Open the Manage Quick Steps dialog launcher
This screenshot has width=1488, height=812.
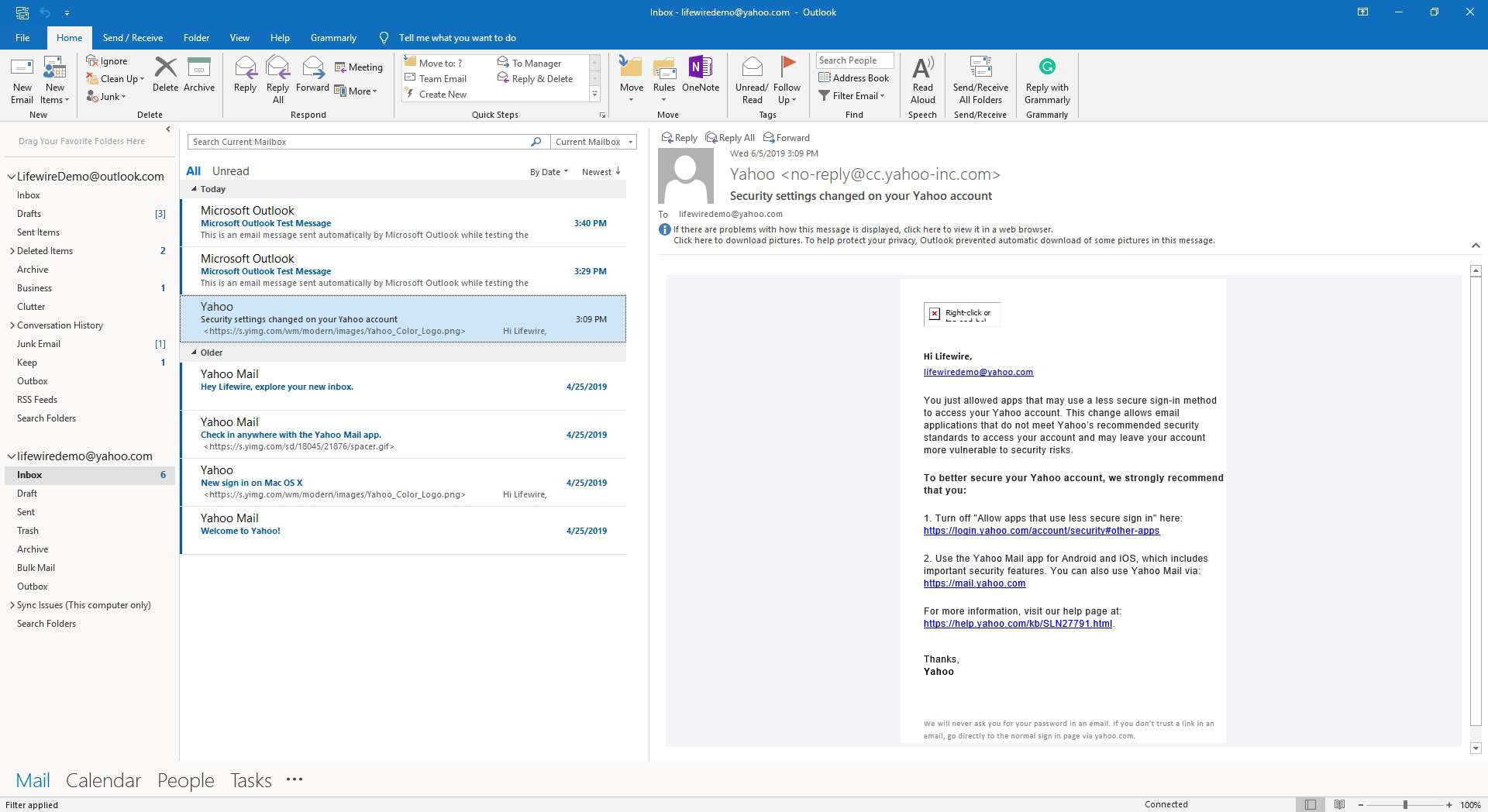pos(602,115)
